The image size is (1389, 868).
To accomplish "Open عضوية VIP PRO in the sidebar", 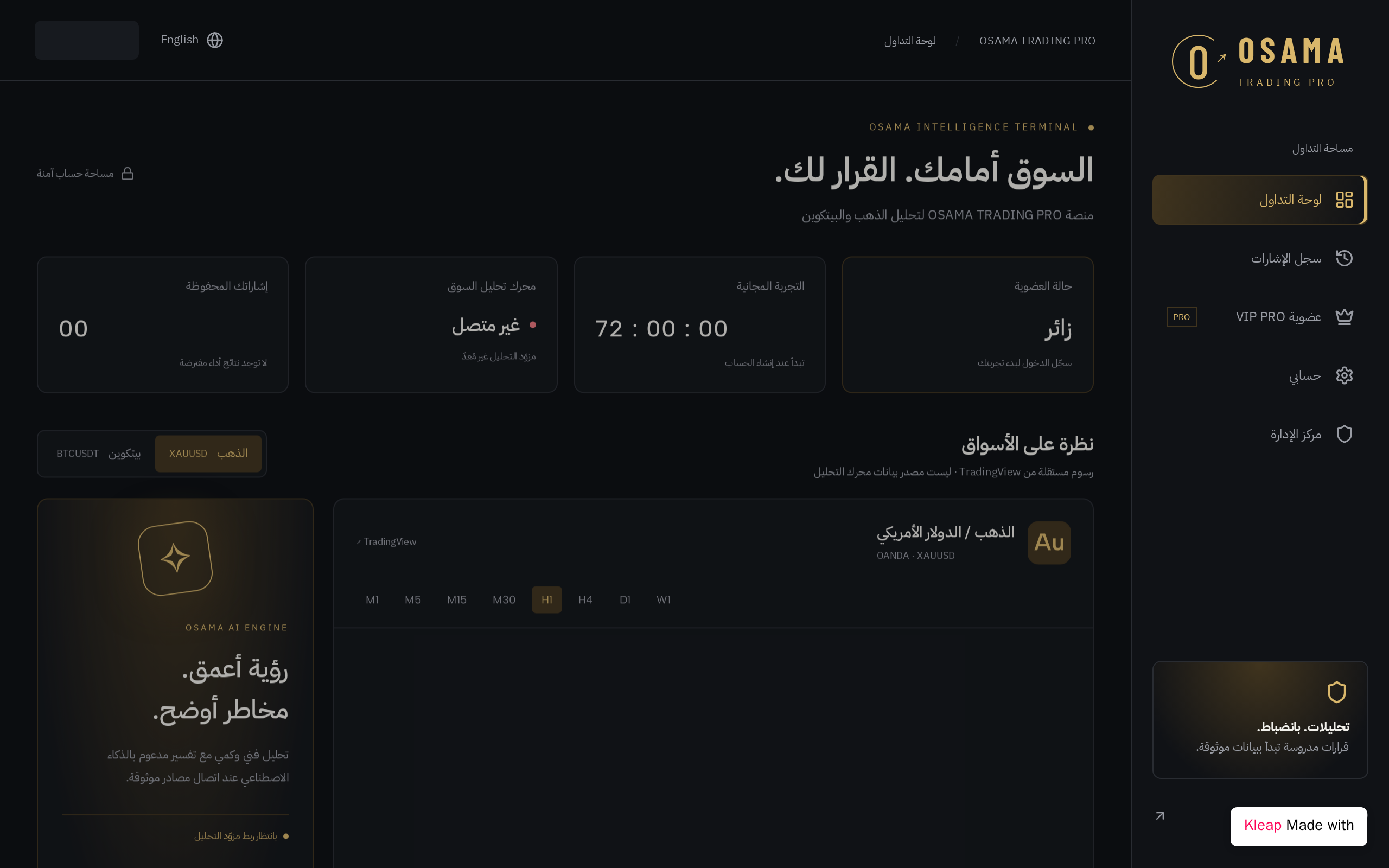I will [x=1260, y=317].
